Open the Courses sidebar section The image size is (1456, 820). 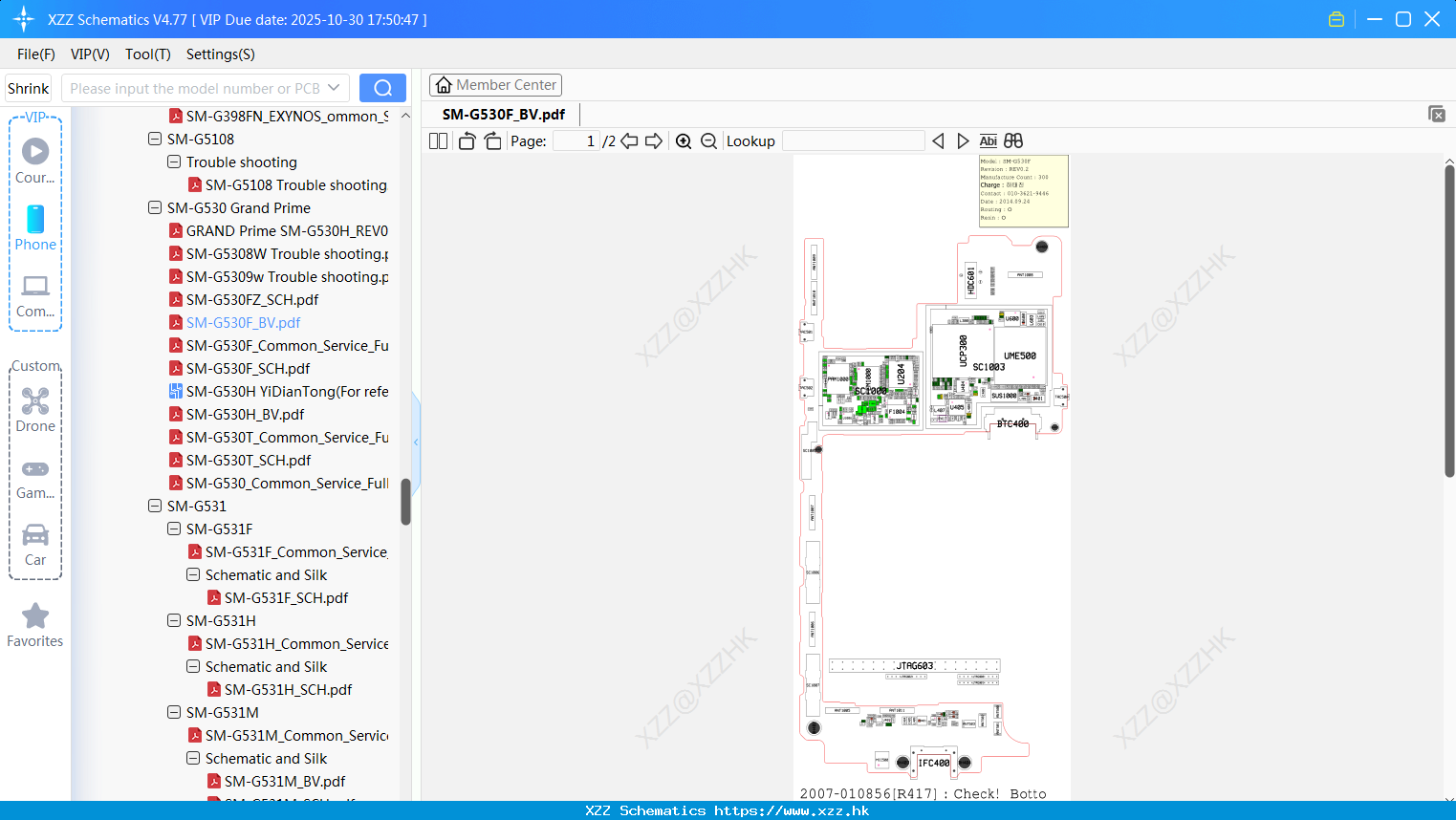pyautogui.click(x=35, y=161)
